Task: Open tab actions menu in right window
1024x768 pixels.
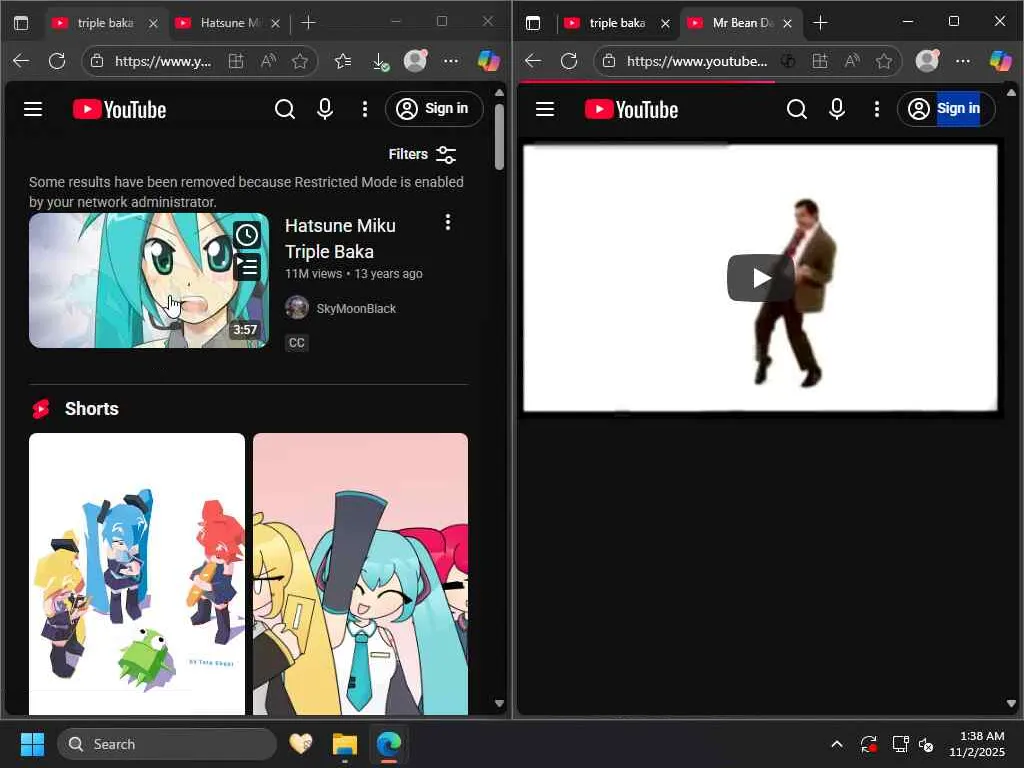Action: tap(533, 24)
